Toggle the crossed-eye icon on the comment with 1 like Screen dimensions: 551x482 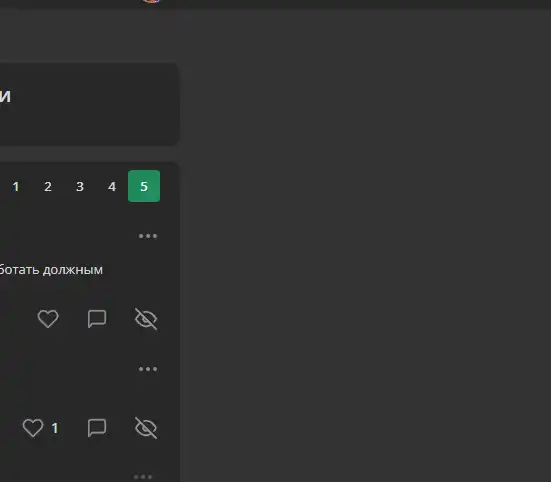point(146,428)
